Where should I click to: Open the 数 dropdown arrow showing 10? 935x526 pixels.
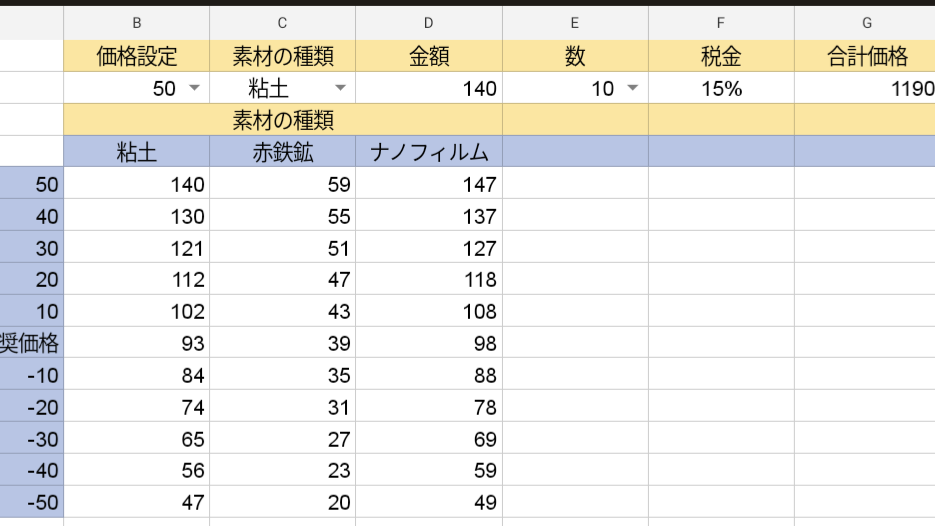[632, 89]
